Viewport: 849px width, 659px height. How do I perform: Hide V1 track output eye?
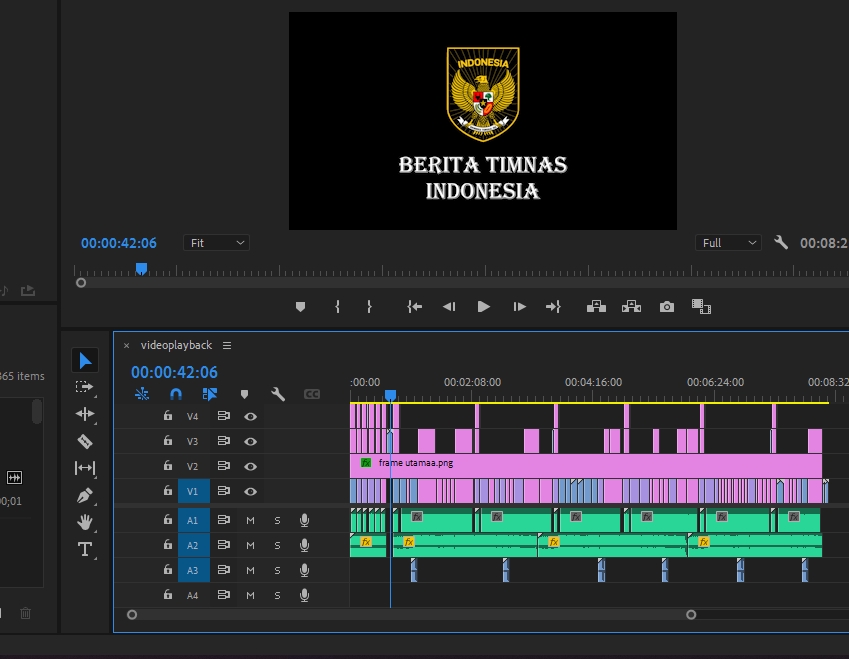[250, 491]
